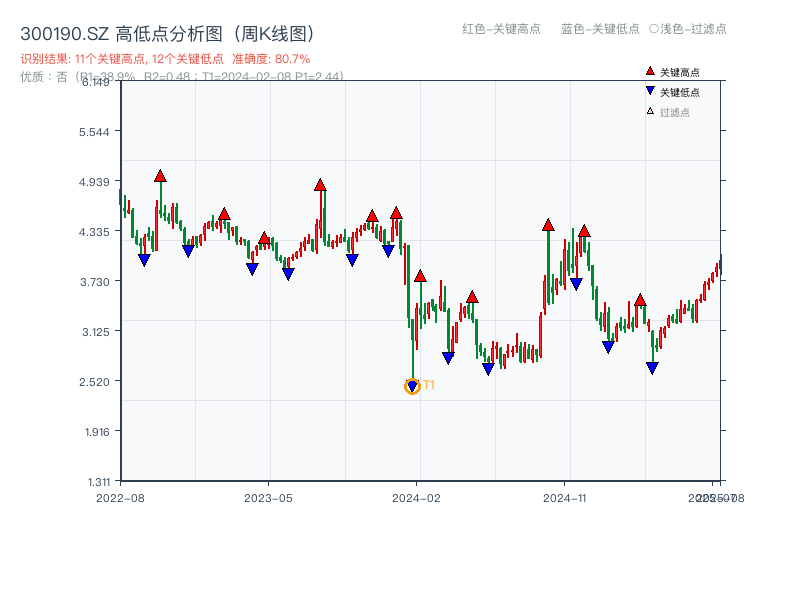Click the red 关键高点 triangle in the legend
The height and width of the screenshot is (600, 800).
(x=650, y=71)
